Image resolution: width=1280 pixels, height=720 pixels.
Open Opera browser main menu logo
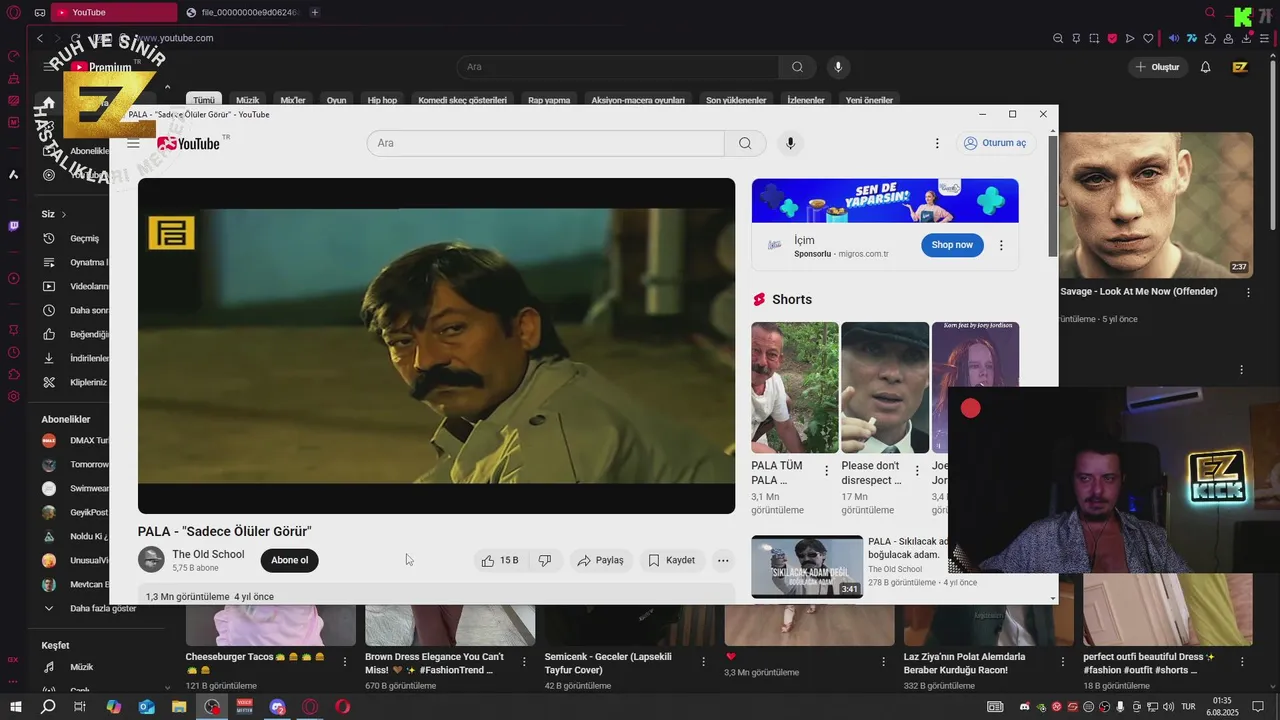pos(13,13)
